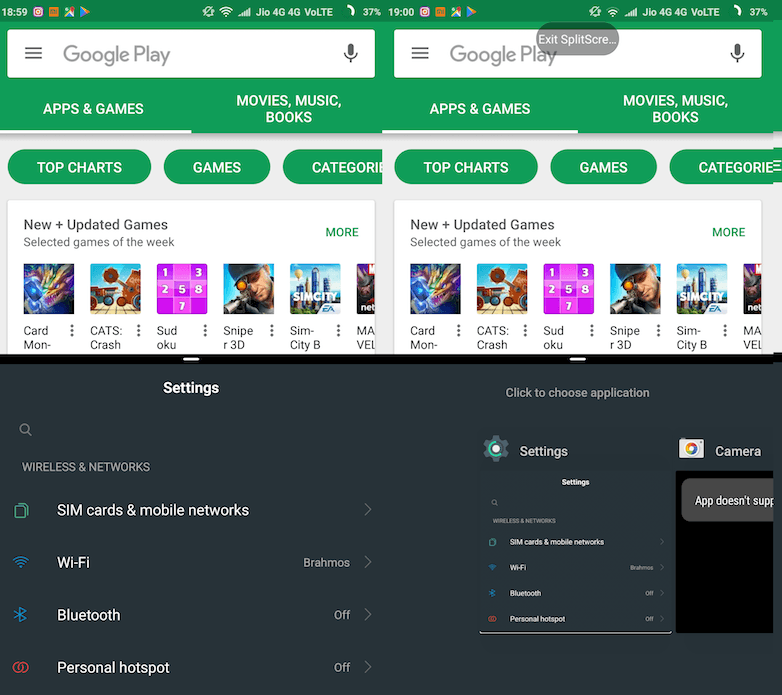Open overflow menu for CATS: Crash, right screen
Image resolution: width=782 pixels, height=695 pixels.
[x=525, y=331]
